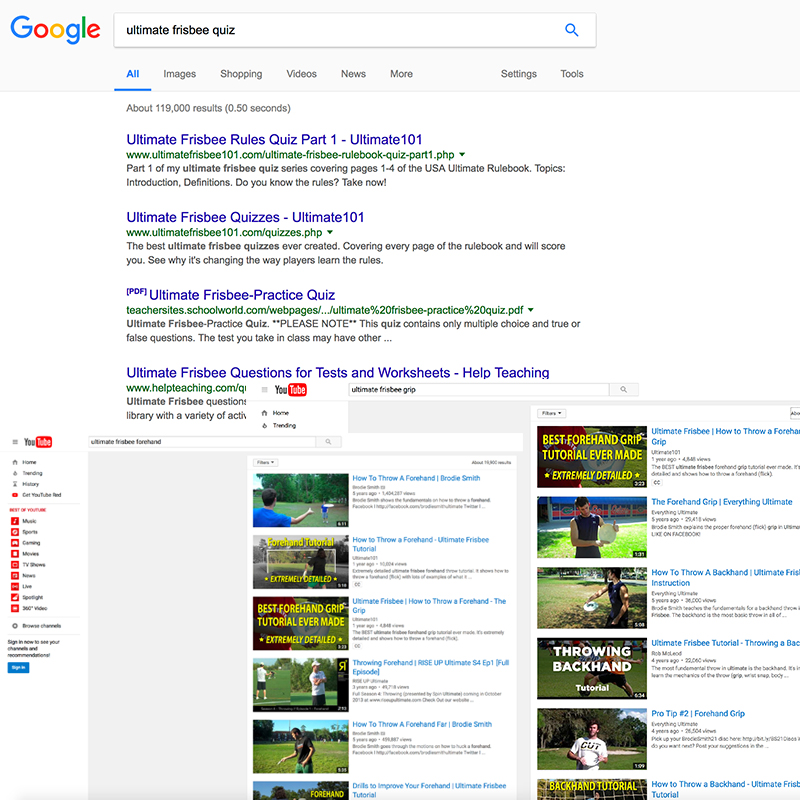Viewport: 800px width, 800px height.
Task: Click Get YouTube Red sidebar icon
Action: pos(14,495)
